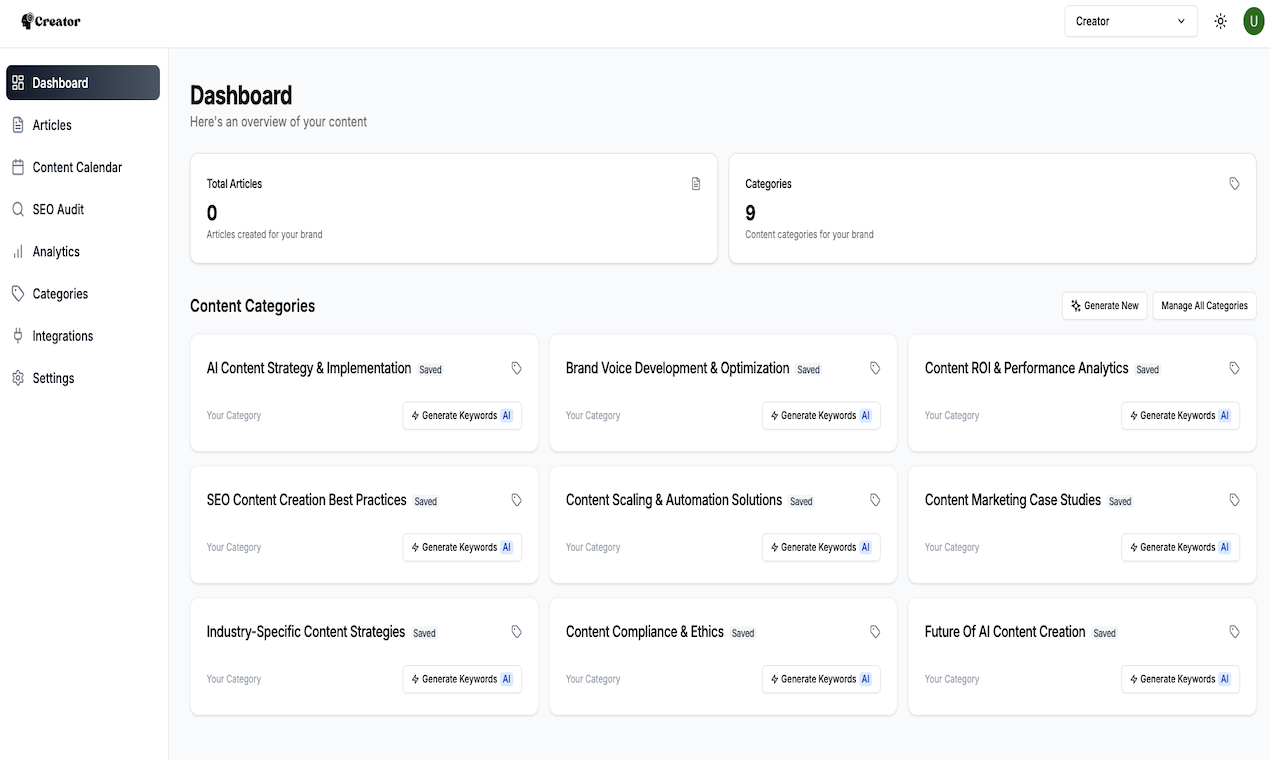This screenshot has width=1270, height=760.
Task: Click the tag icon in Categories stat card
Action: (1234, 184)
